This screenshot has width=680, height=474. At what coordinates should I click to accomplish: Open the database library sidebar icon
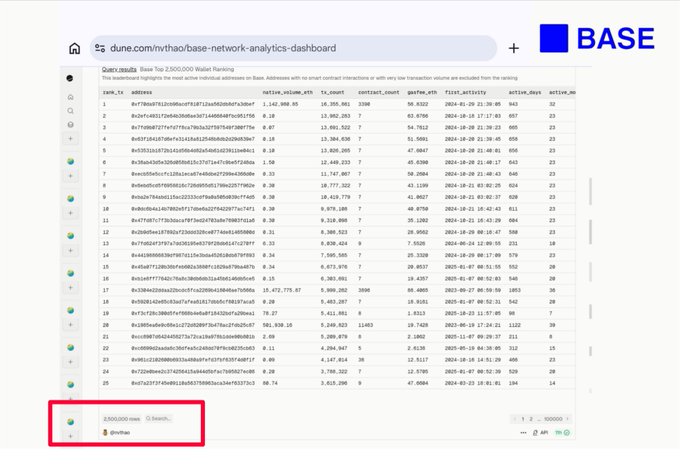70,124
